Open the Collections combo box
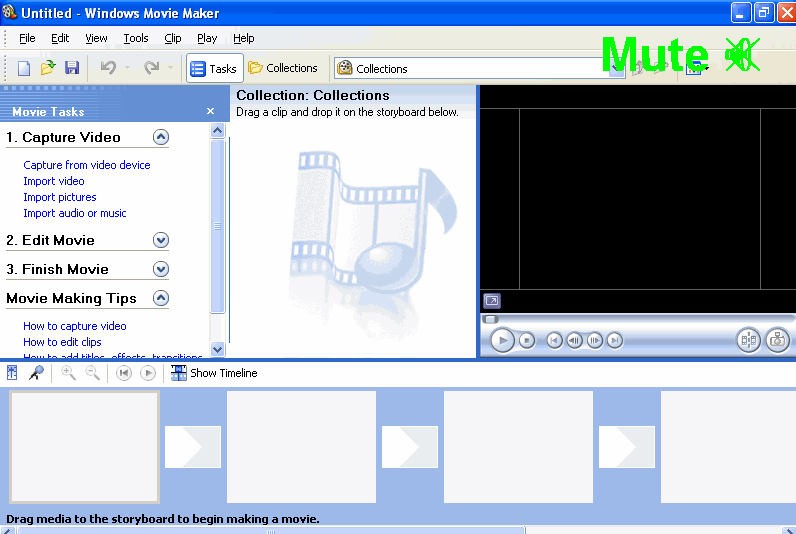 pyautogui.click(x=479, y=68)
